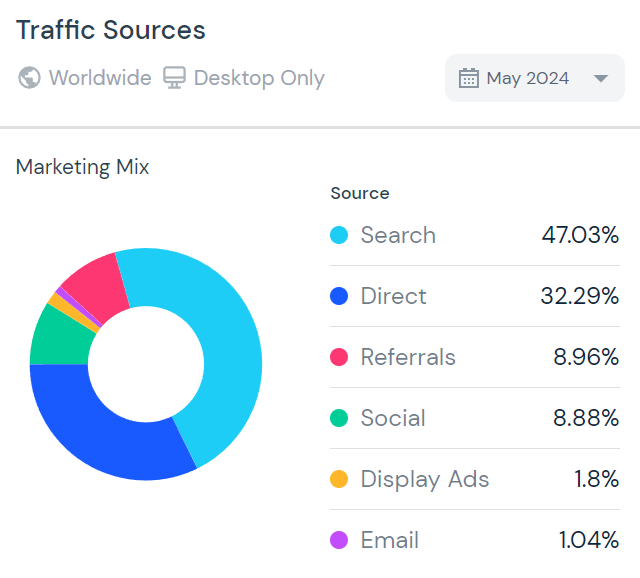Click the Display Ads orange legend dot
Image resolution: width=640 pixels, height=578 pixels.
(339, 480)
